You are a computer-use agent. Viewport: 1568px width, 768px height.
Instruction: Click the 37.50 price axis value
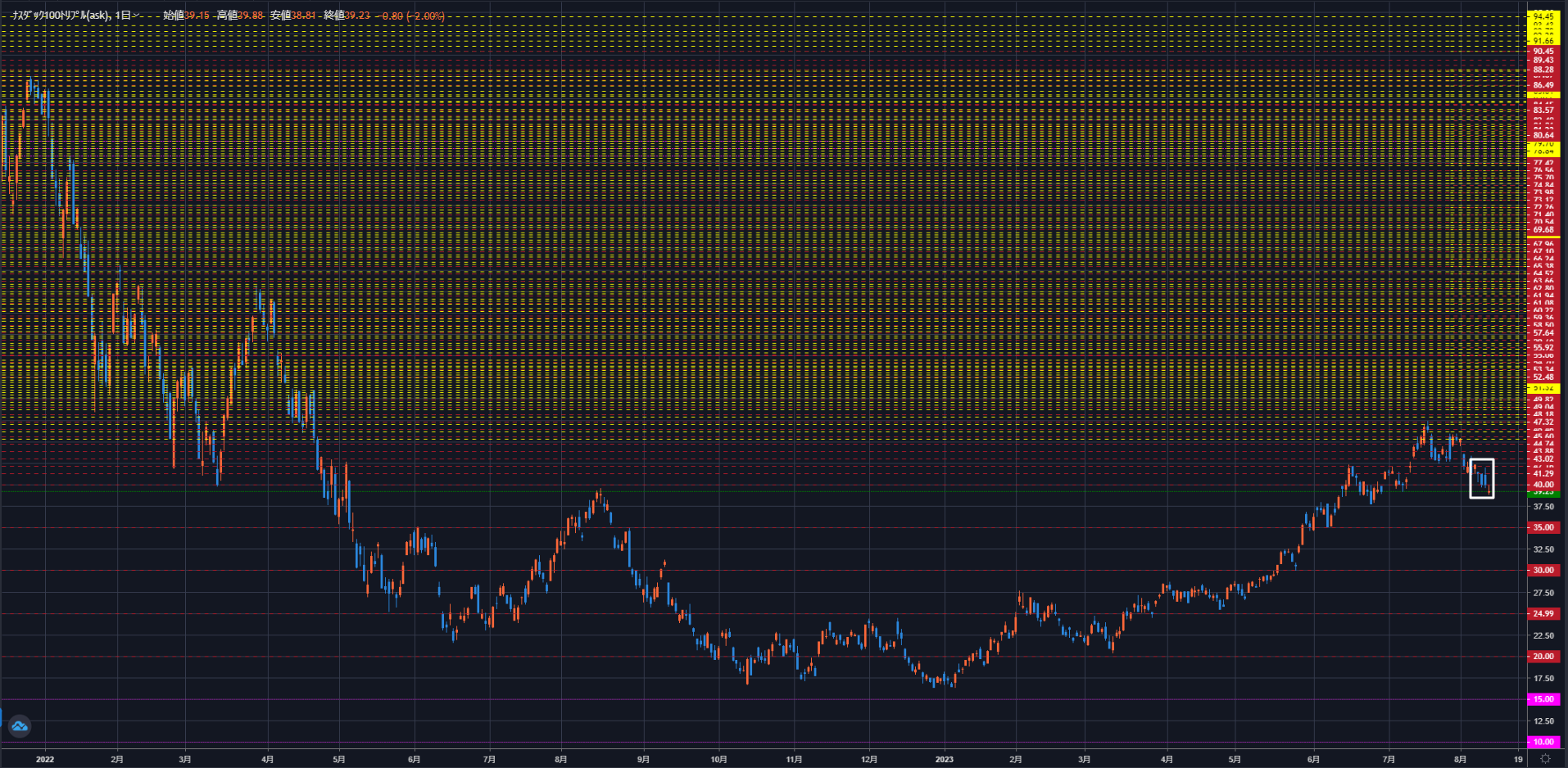point(1543,507)
